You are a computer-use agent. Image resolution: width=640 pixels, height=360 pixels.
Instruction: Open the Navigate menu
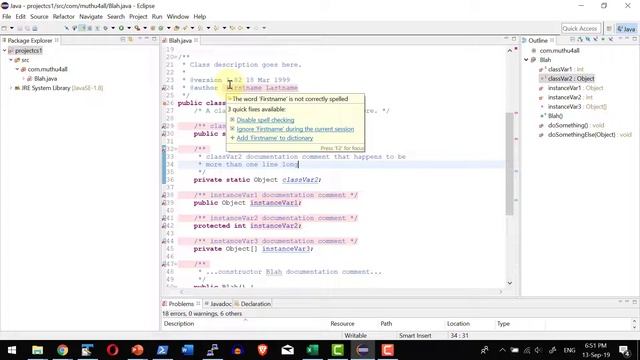(x=91, y=17)
